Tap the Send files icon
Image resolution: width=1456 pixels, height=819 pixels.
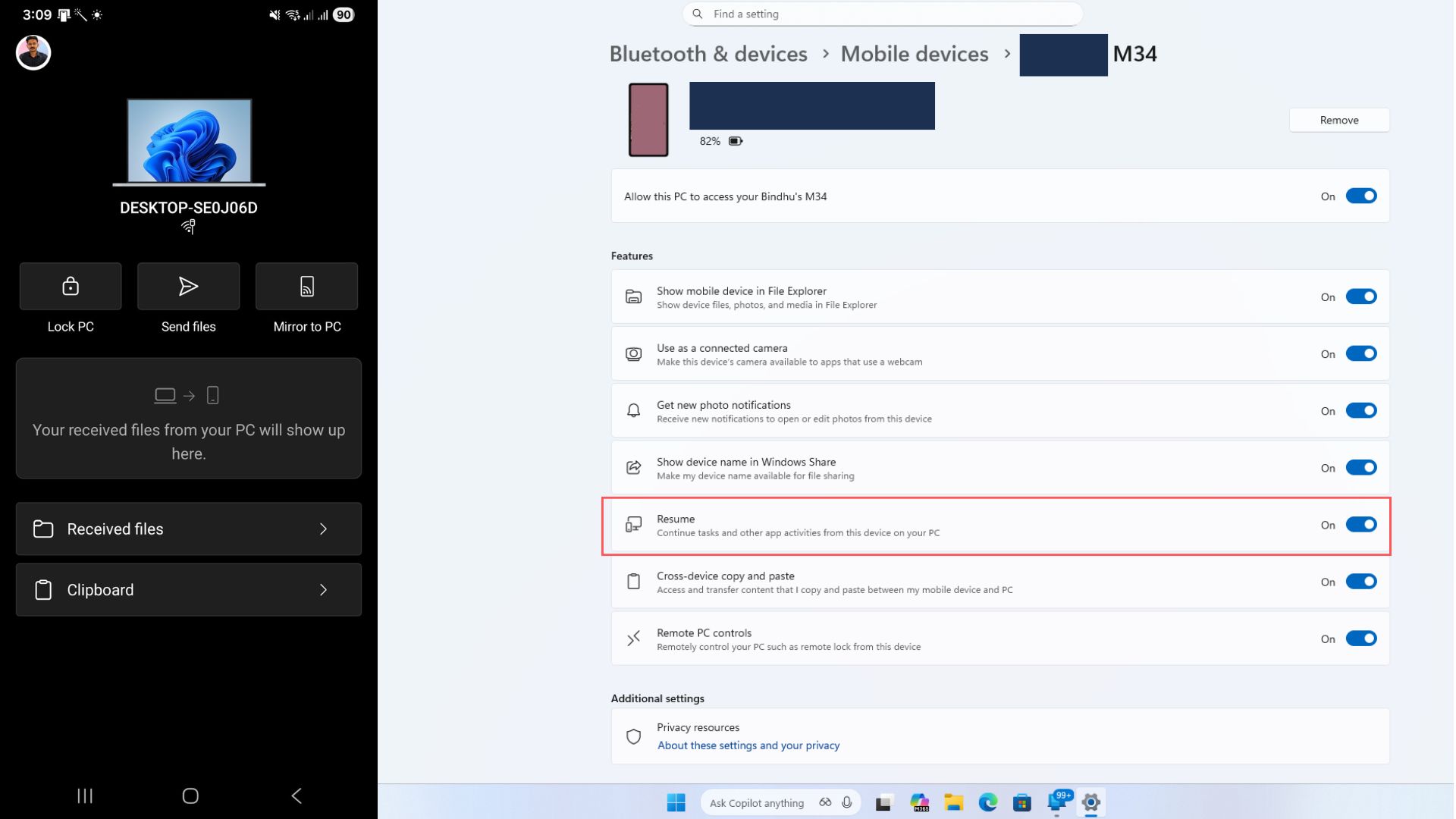[x=188, y=287]
